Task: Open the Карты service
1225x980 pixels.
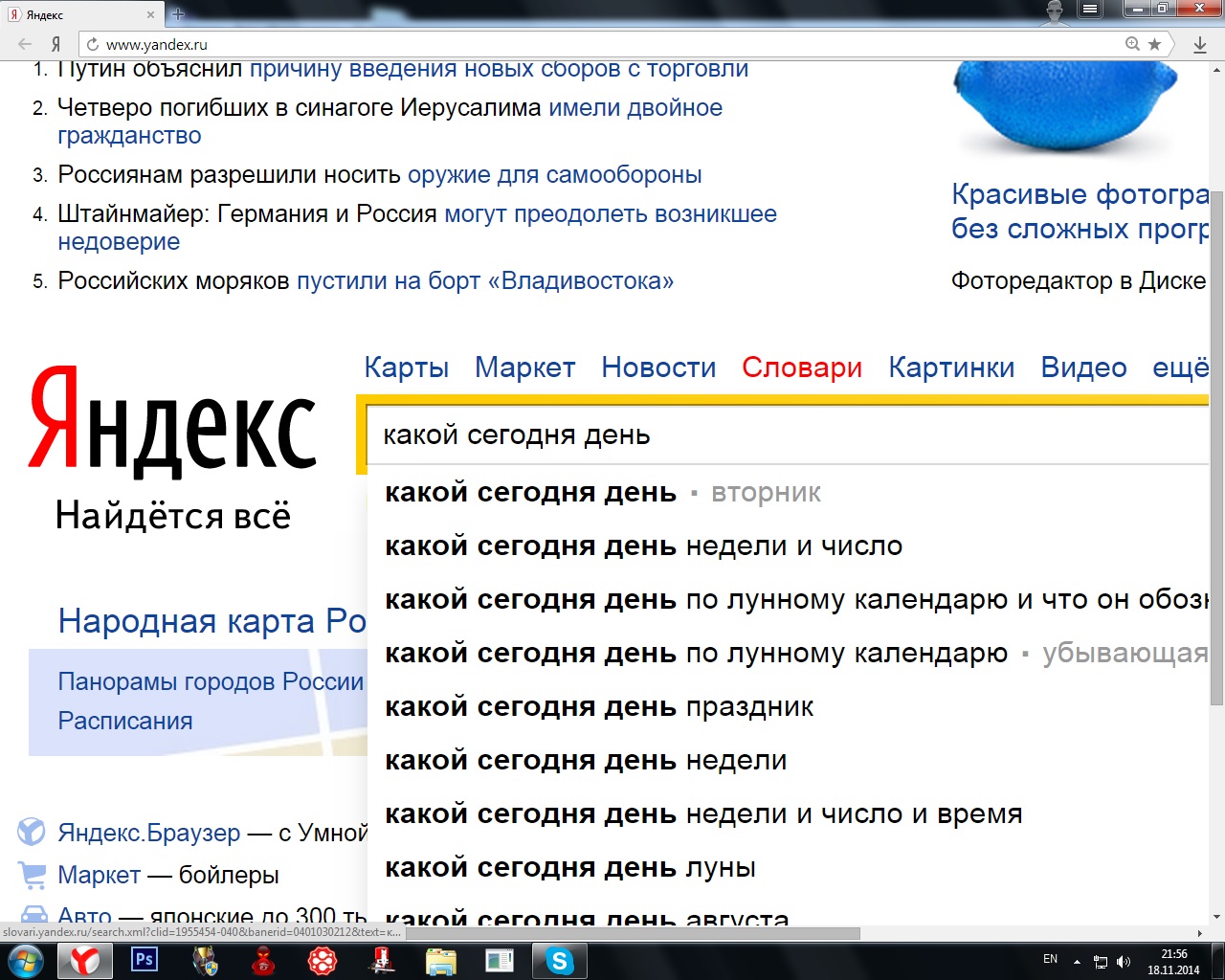Action: click(407, 367)
